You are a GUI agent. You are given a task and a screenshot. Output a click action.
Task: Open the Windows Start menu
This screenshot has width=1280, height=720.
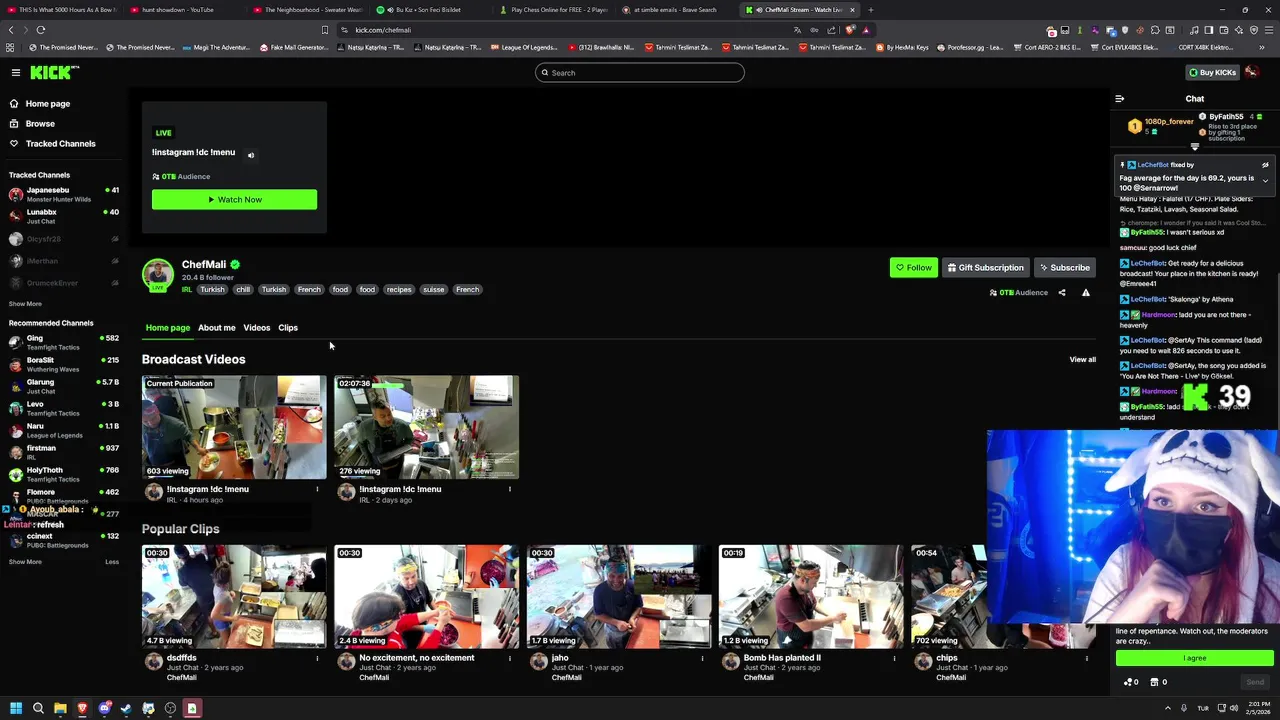(x=16, y=709)
